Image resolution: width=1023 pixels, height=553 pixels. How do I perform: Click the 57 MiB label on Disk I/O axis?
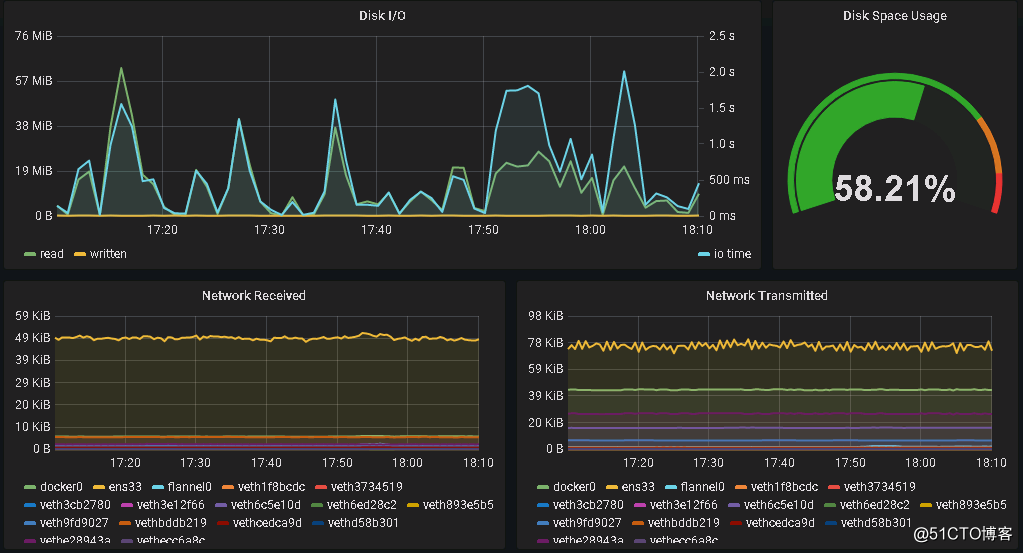pyautogui.click(x=33, y=81)
